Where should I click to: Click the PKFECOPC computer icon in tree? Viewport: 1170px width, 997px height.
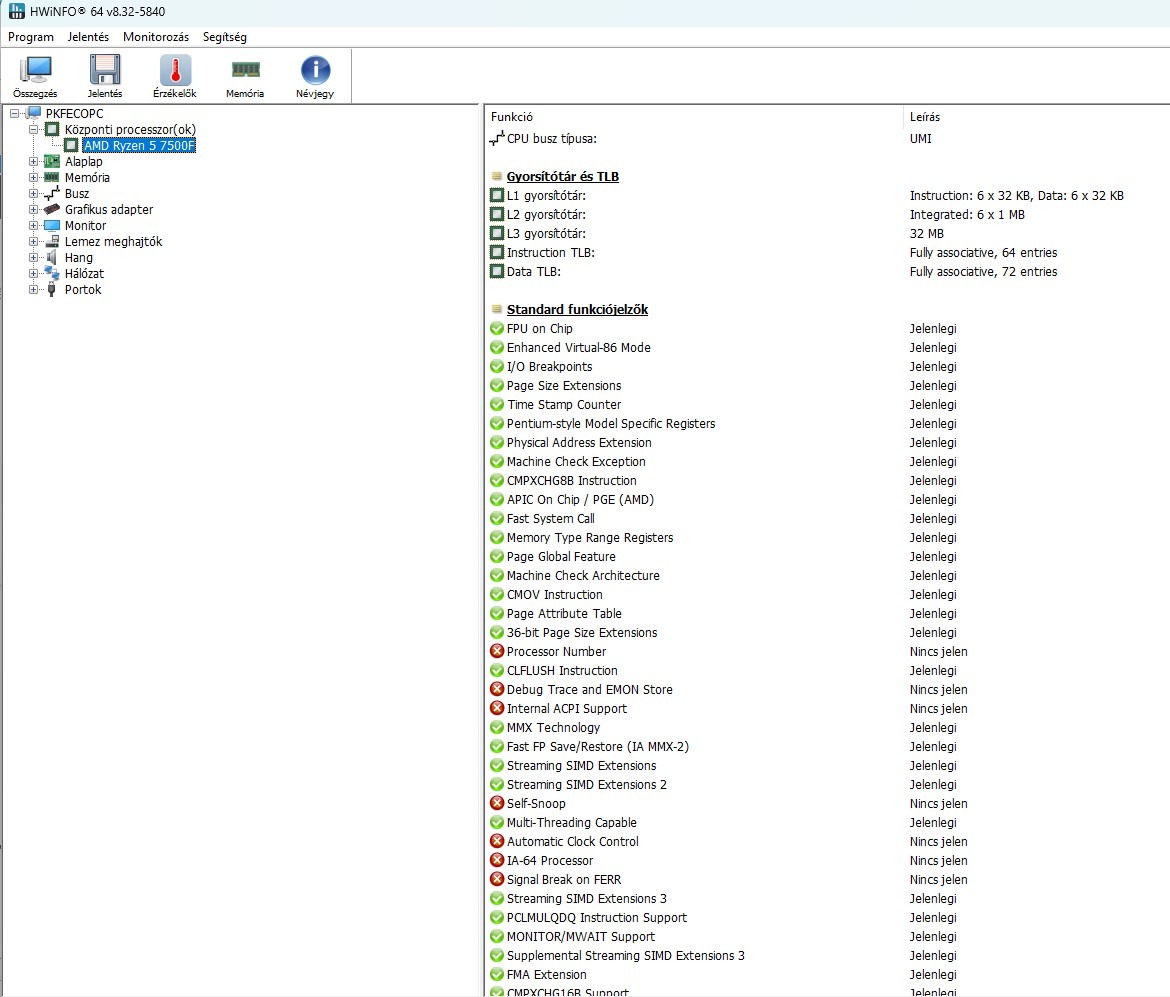[x=33, y=113]
